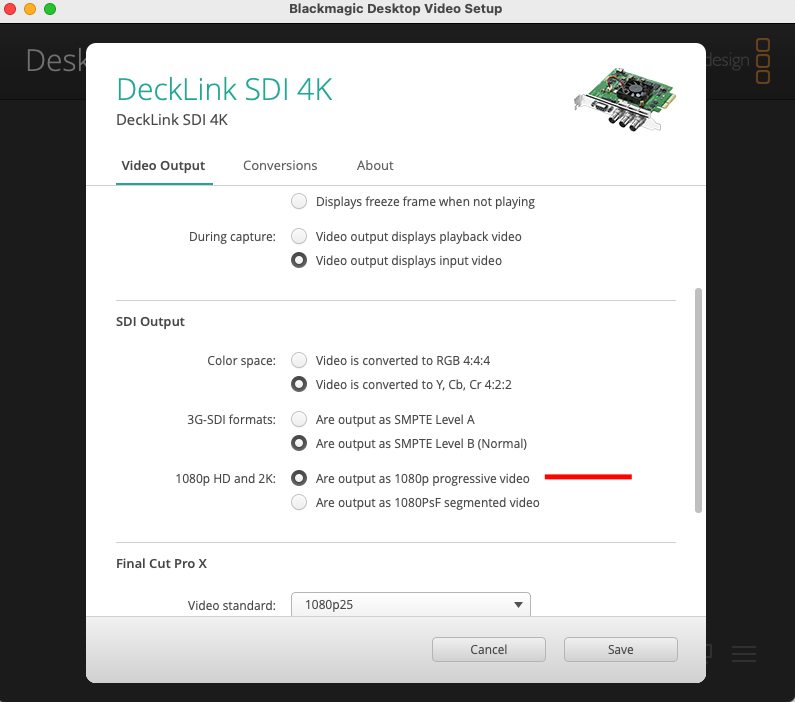This screenshot has width=795, height=702.
Task: Select SMPTE Level A output
Action: (299, 419)
